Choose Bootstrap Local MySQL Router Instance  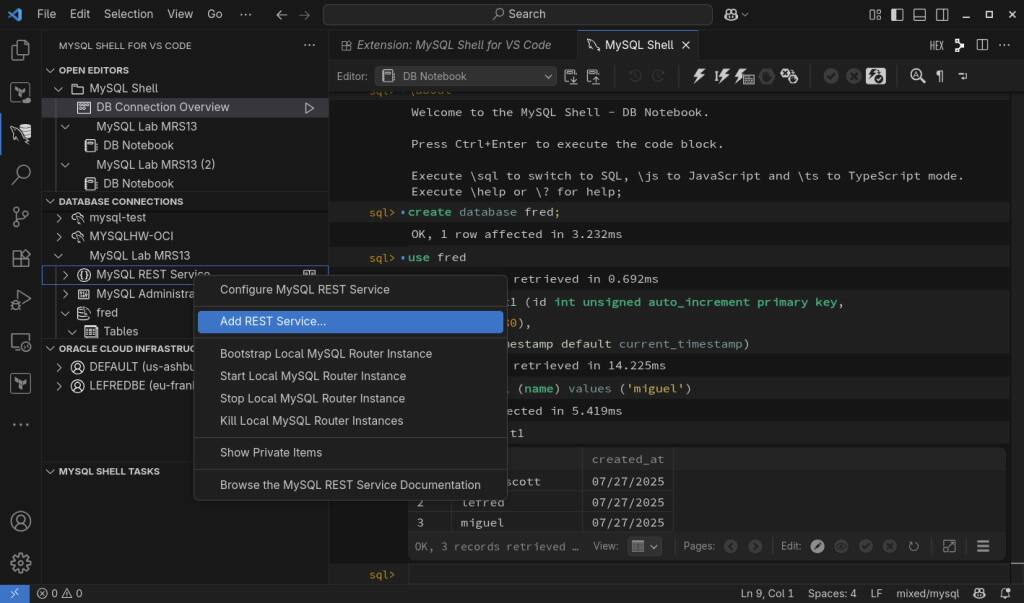326,354
